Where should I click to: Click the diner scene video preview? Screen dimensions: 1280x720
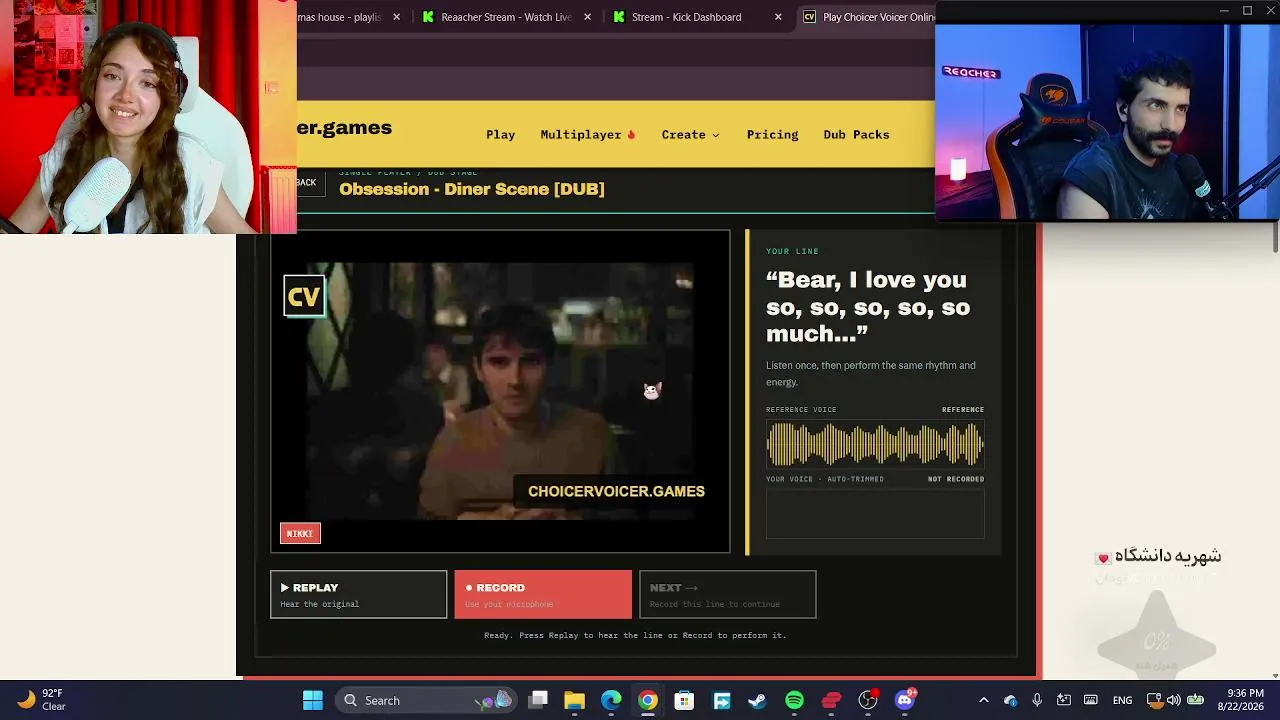pyautogui.click(x=500, y=391)
